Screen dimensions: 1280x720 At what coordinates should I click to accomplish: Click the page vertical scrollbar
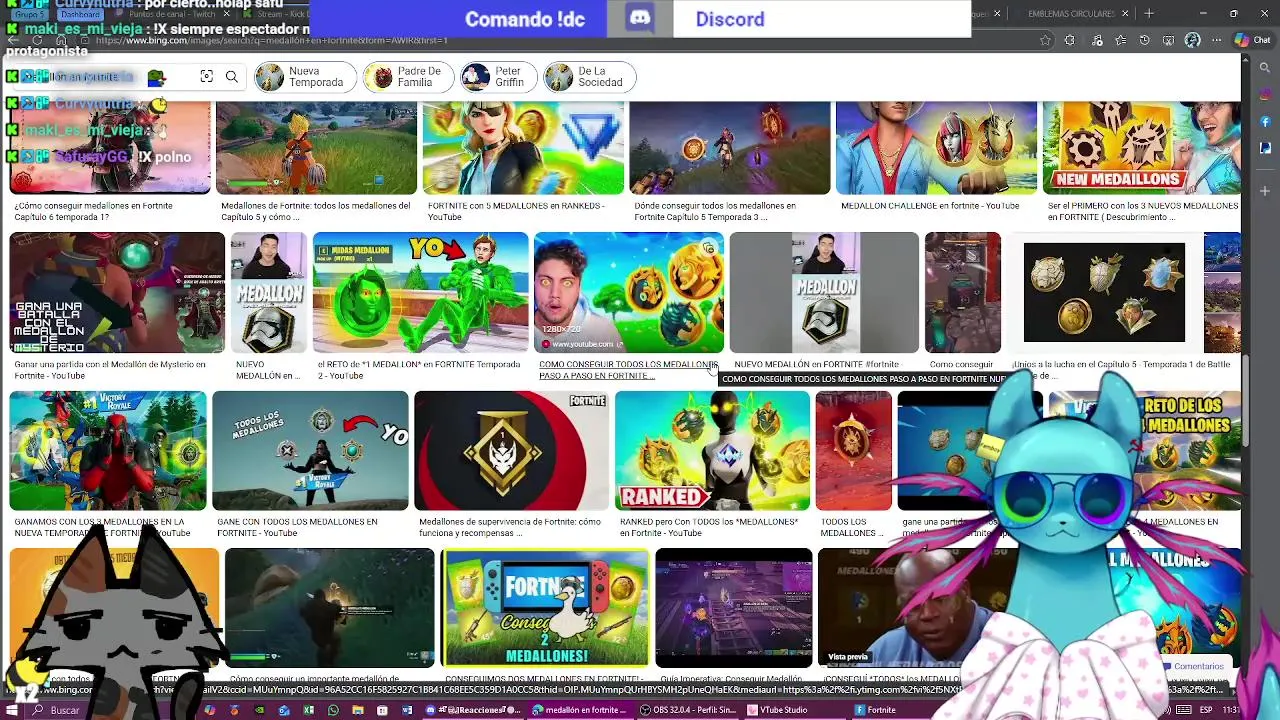[x=1246, y=400]
